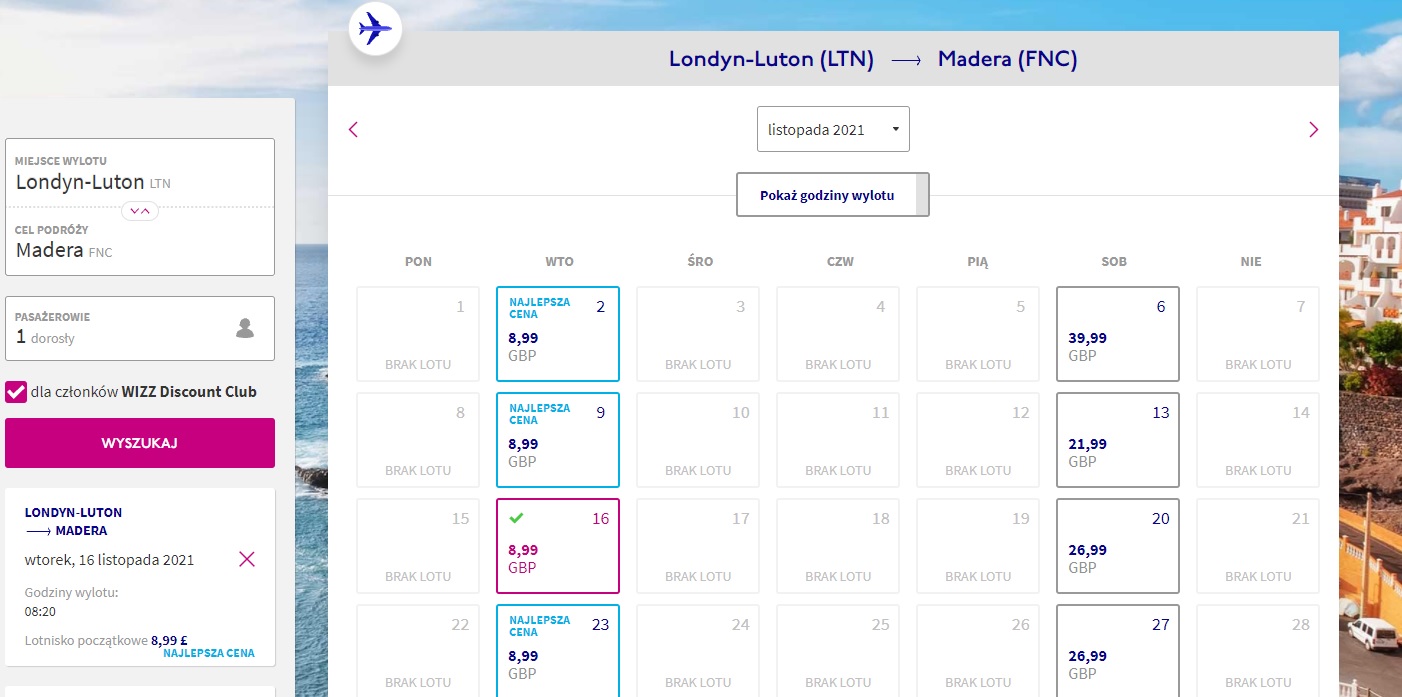Click the Pokaż godziny wylotu button
The image size is (1402, 697).
(833, 195)
